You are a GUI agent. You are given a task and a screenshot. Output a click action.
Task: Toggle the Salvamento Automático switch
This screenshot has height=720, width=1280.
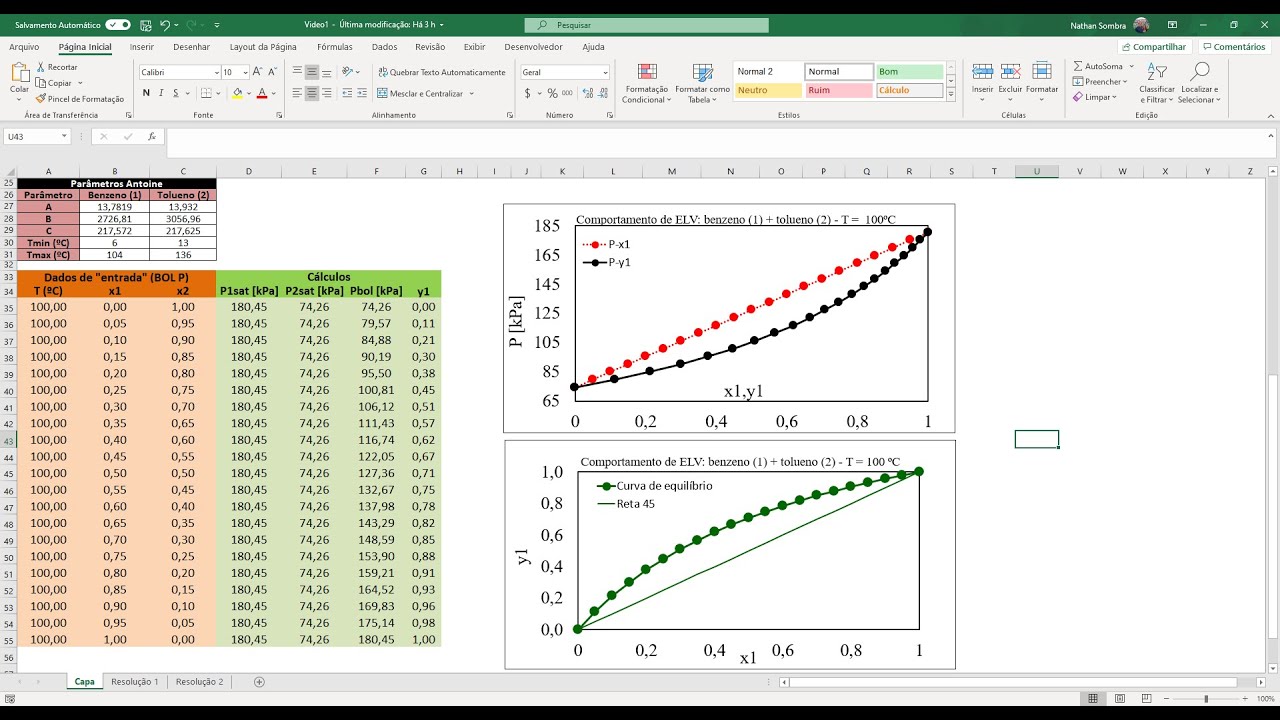point(118,24)
